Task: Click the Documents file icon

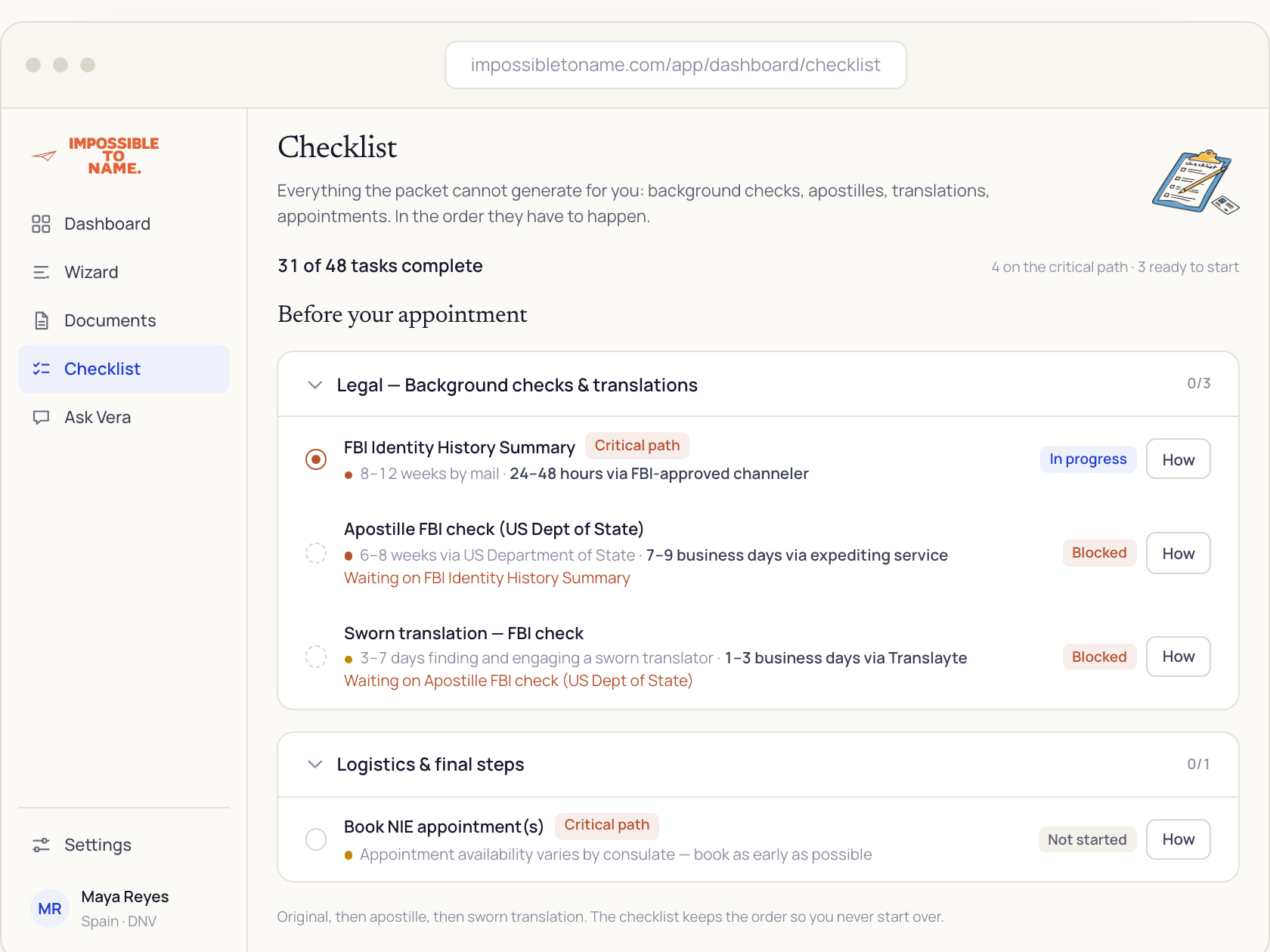Action: point(42,320)
